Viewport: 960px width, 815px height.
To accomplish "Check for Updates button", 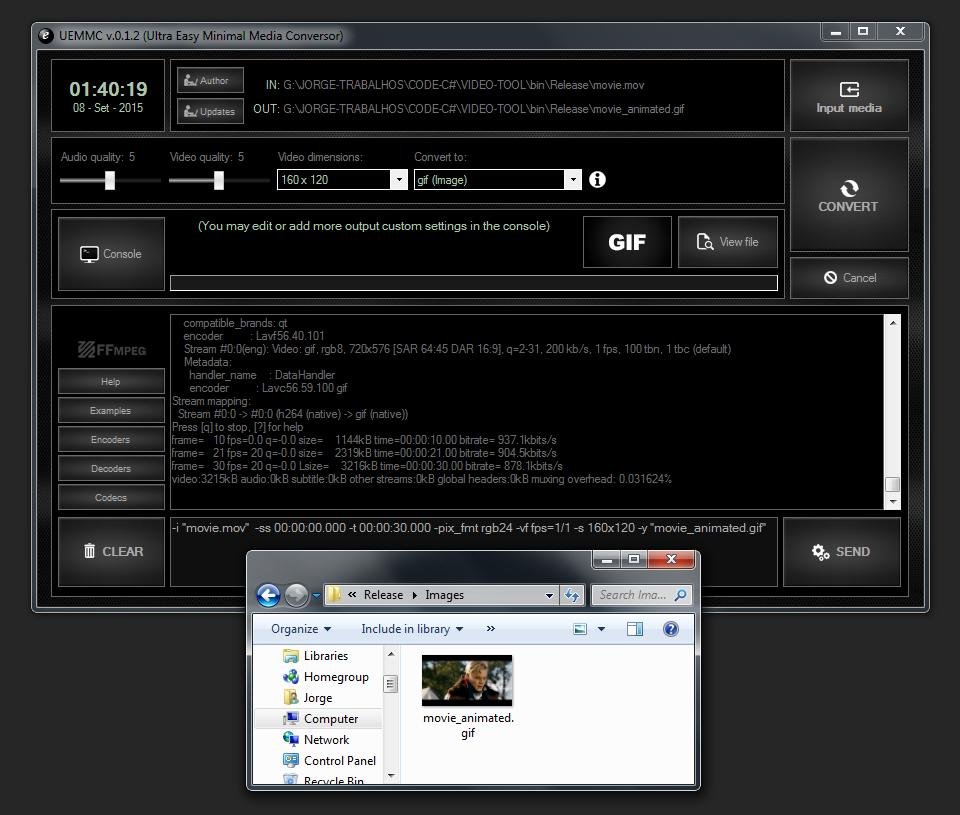I will (x=210, y=111).
